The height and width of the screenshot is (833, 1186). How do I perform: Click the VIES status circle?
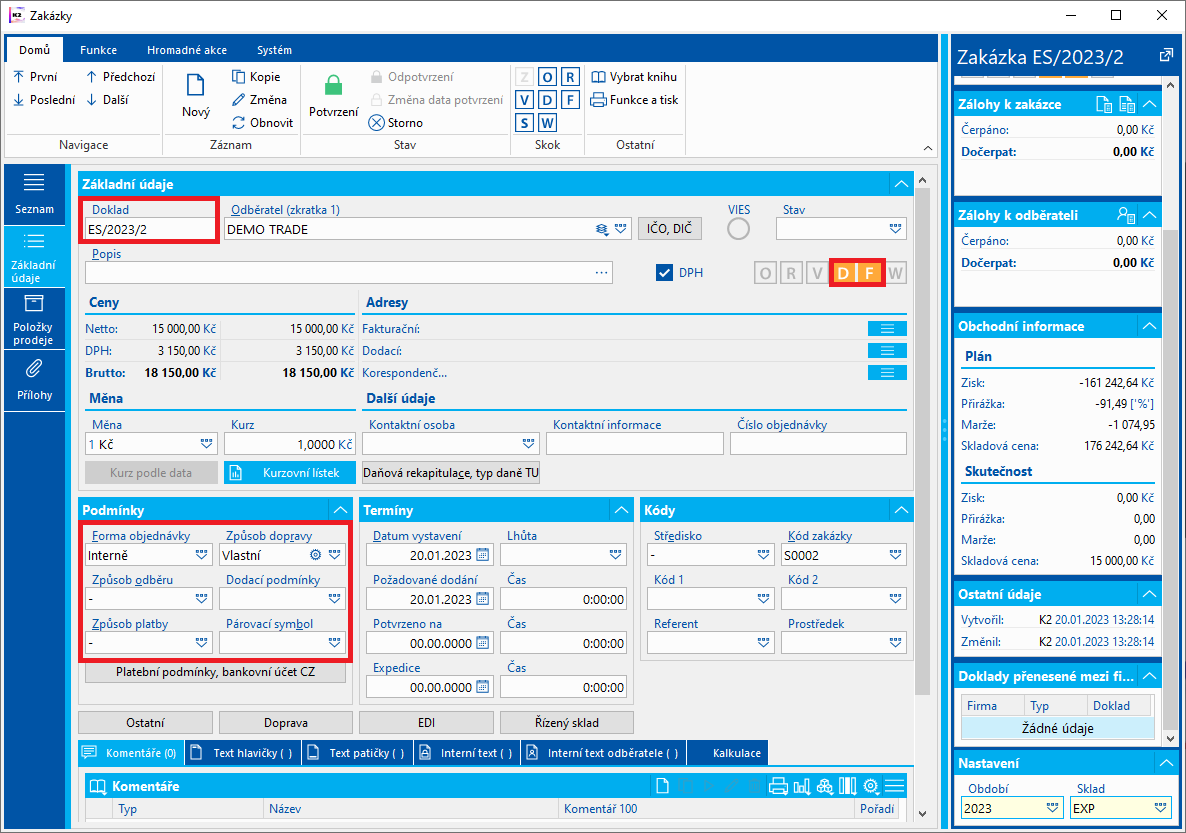[x=738, y=228]
